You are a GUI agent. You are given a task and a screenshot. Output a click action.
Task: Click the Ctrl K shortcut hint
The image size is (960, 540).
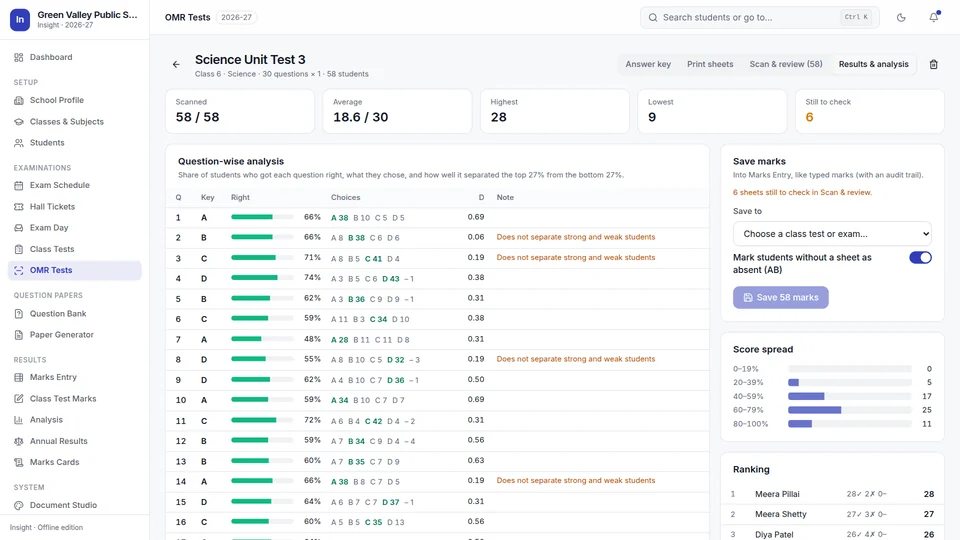tap(856, 18)
